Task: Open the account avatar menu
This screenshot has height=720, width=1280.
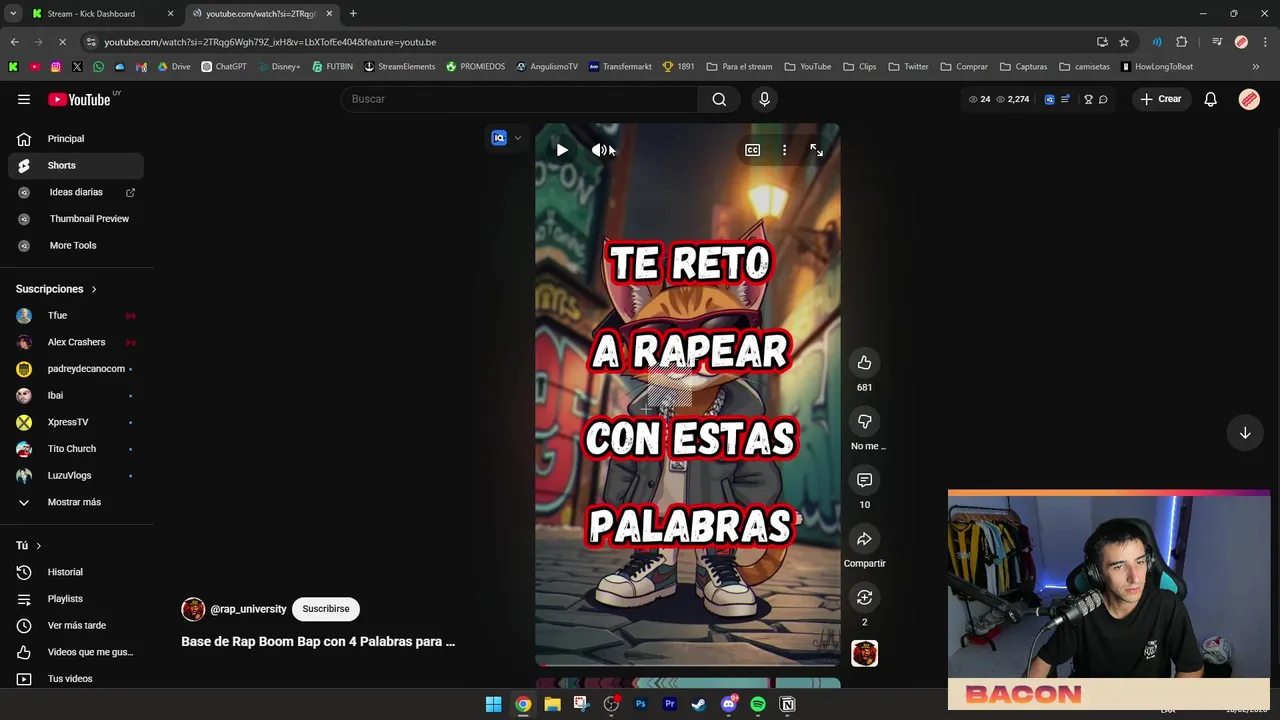Action: click(1249, 99)
